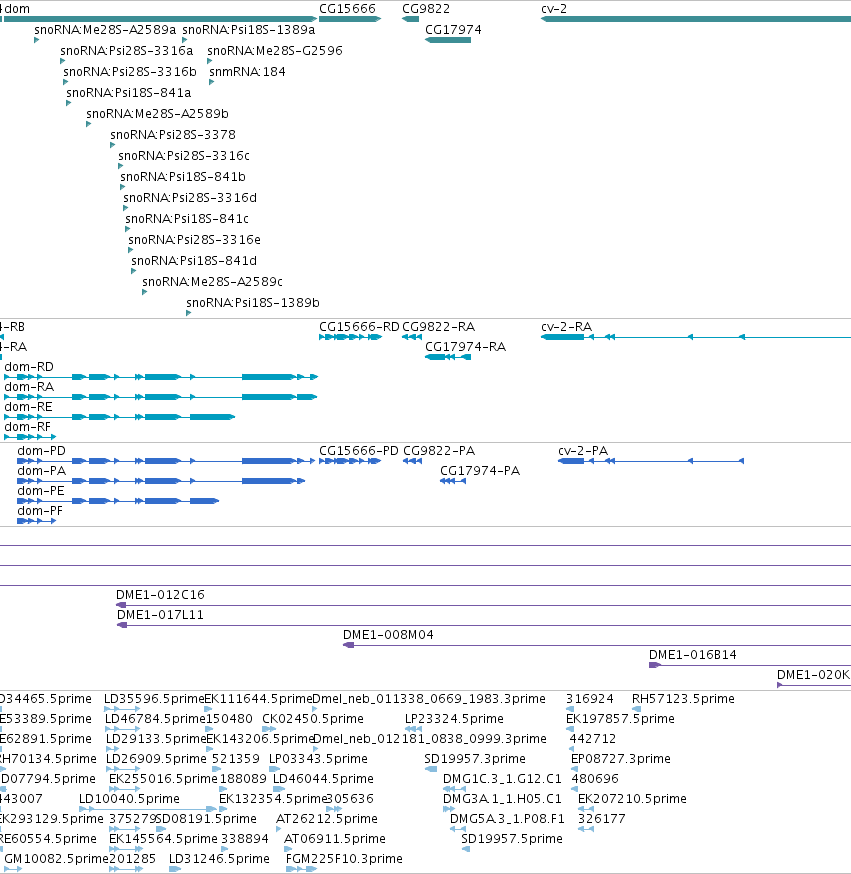851x874 pixels.
Task: Select snoRNA:Psi18S-841a label
Action: (x=129, y=93)
